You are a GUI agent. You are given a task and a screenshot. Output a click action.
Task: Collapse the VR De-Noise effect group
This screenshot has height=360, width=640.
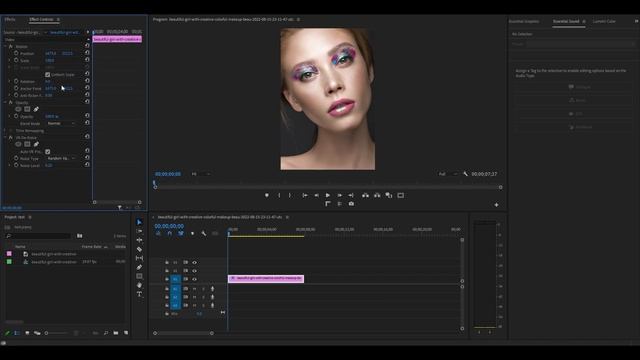pyautogui.click(x=5, y=137)
